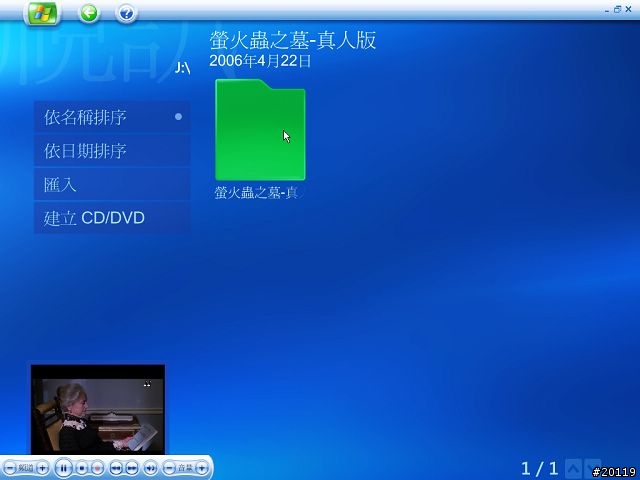The width and height of the screenshot is (640, 480).
Task: Lower volume with the 音量 minus button
Action: (x=169, y=468)
